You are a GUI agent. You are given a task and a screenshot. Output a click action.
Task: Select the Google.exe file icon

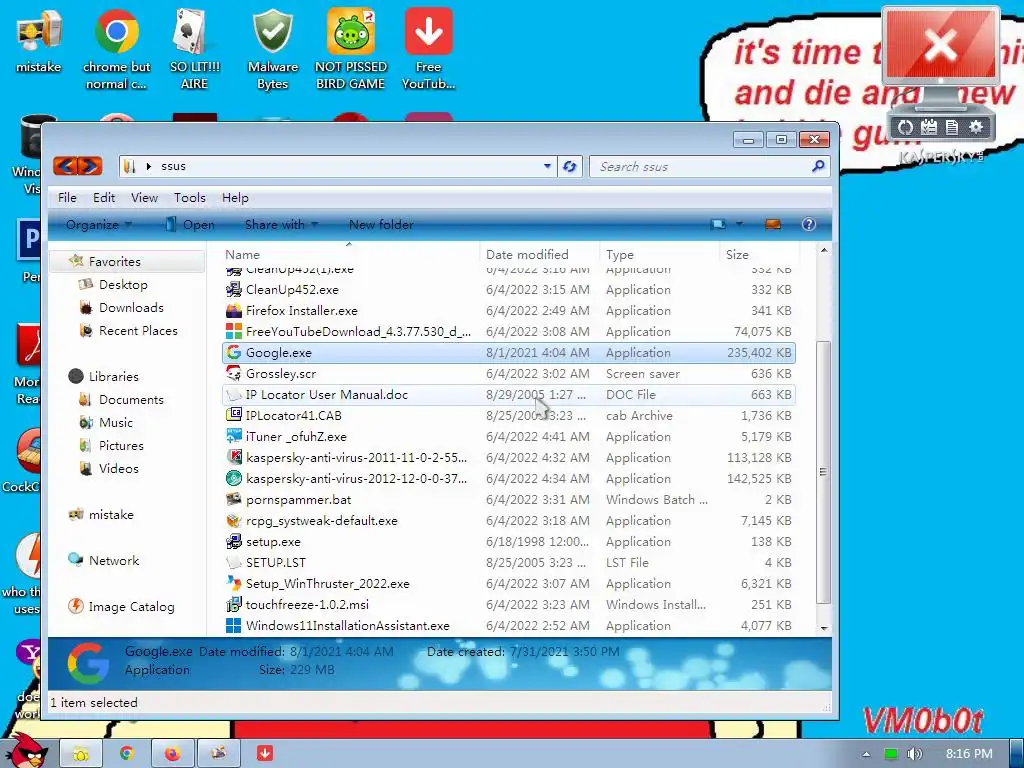(x=234, y=353)
